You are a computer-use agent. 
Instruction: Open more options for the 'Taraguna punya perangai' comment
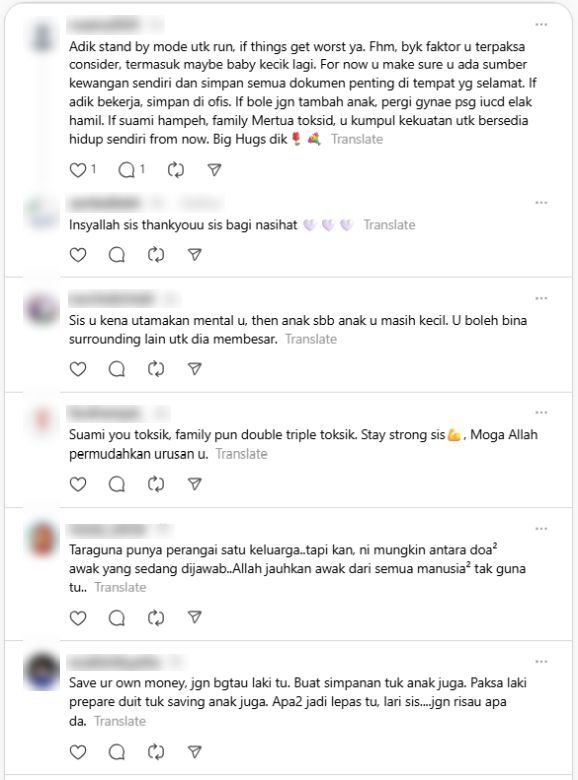541,529
